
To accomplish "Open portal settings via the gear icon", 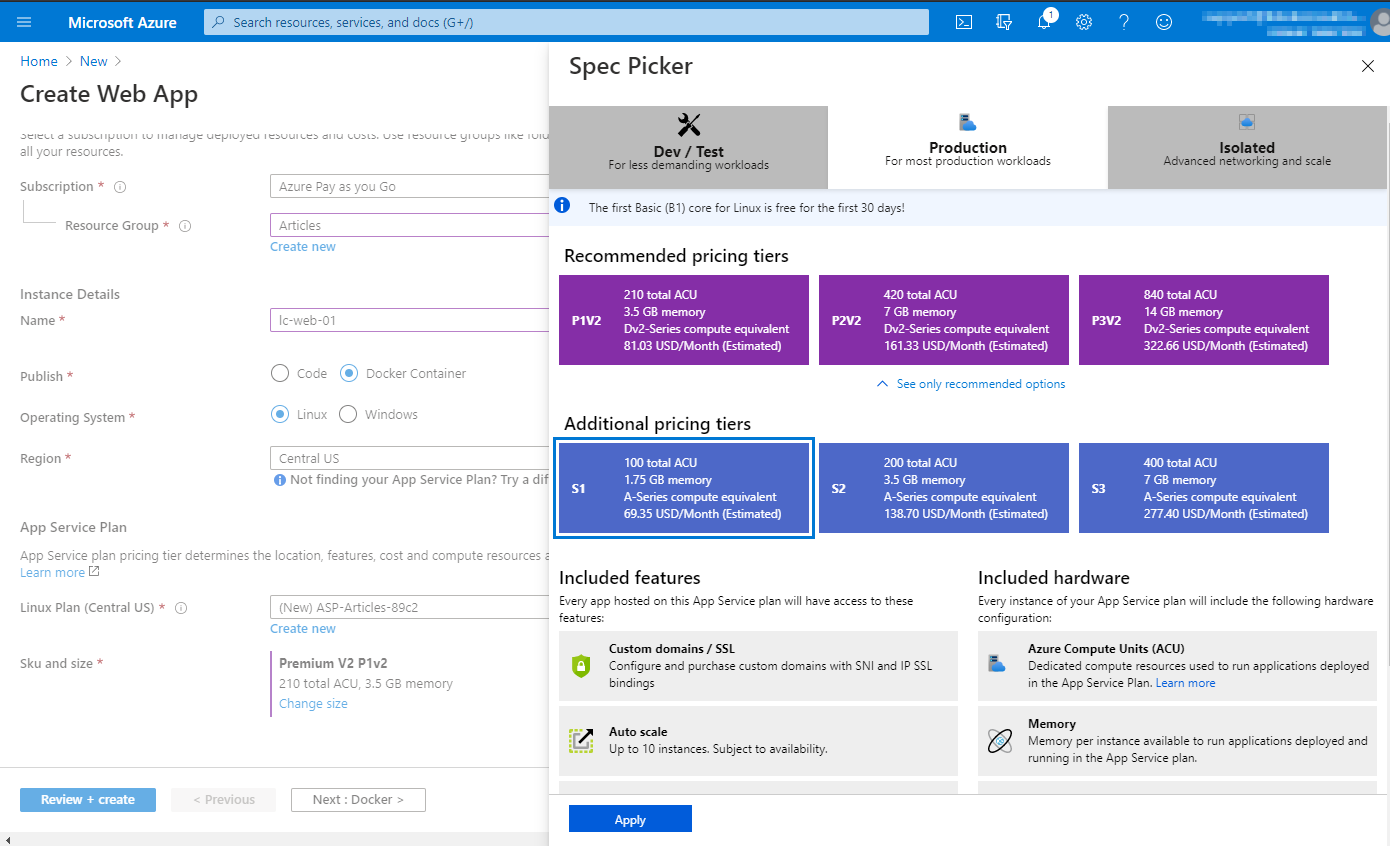I will [1083, 21].
